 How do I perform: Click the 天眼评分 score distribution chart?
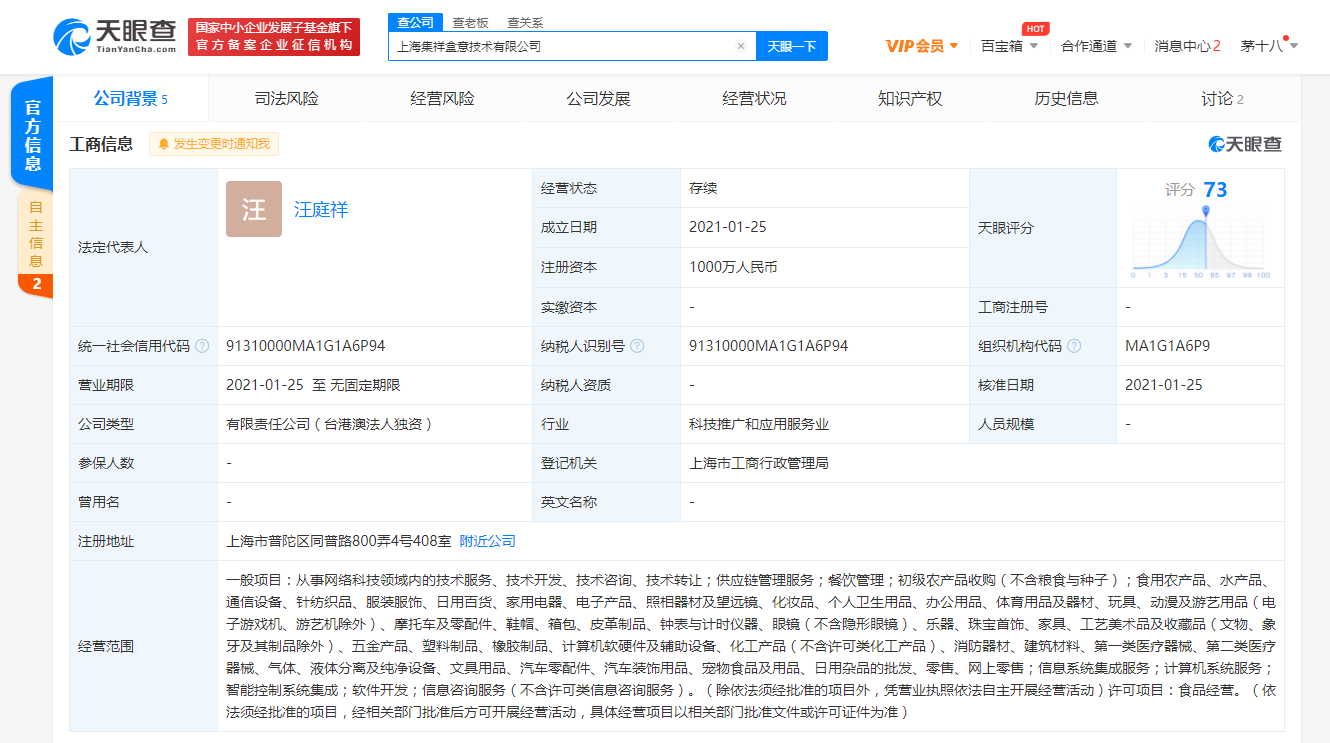point(1200,240)
